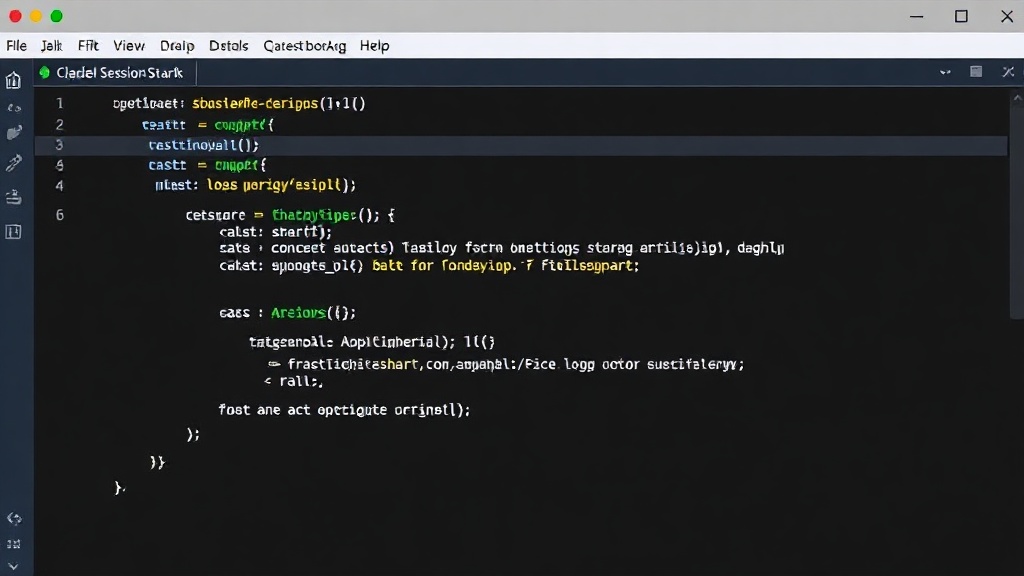Screen dimensions: 1024x576
Task: Open the book panel icon in the sidebar
Action: pyautogui.click(x=14, y=231)
